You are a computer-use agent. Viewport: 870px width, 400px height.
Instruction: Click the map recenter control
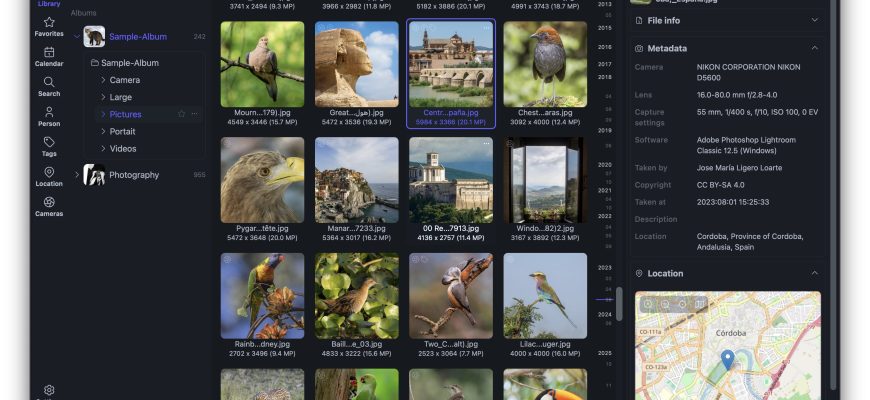(x=683, y=304)
